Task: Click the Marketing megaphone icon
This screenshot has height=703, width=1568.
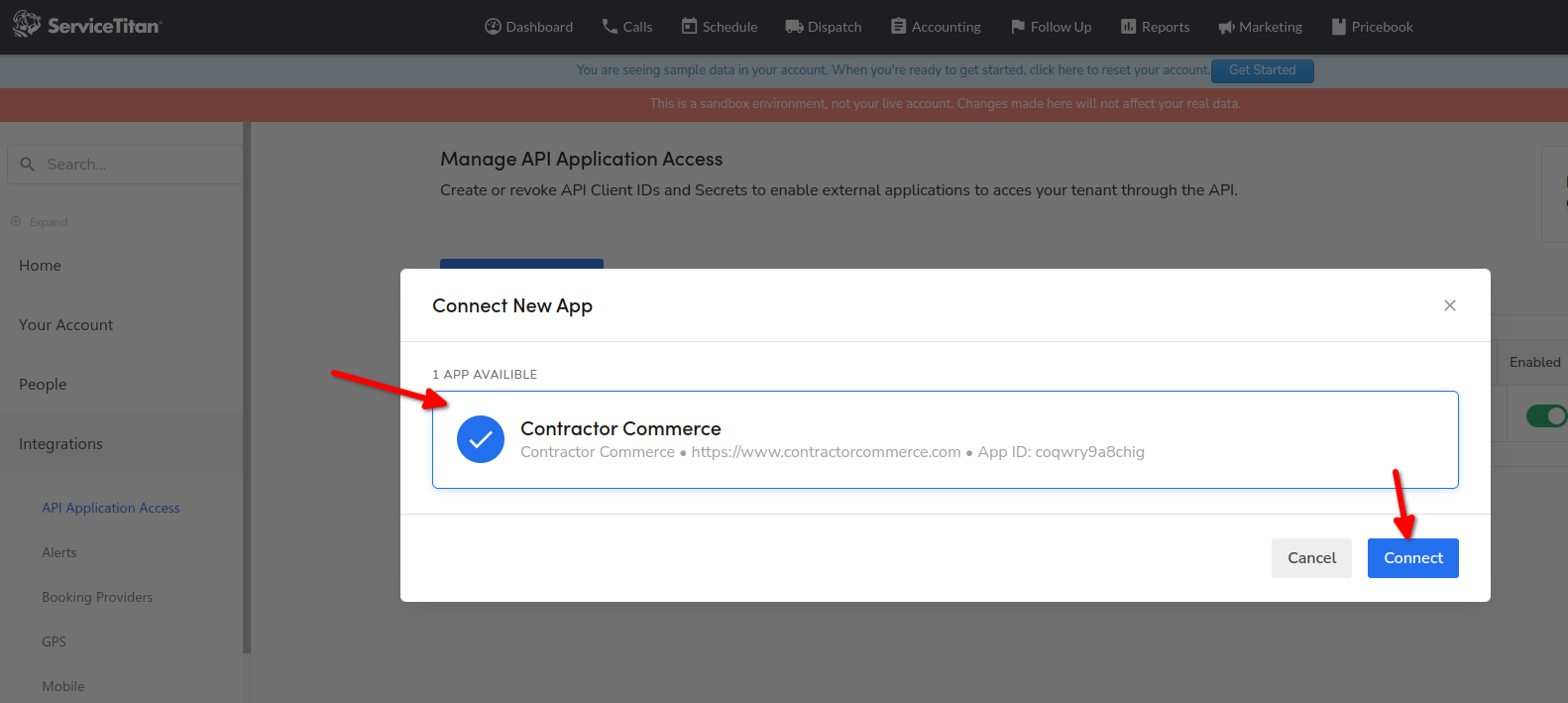Action: (x=1226, y=27)
